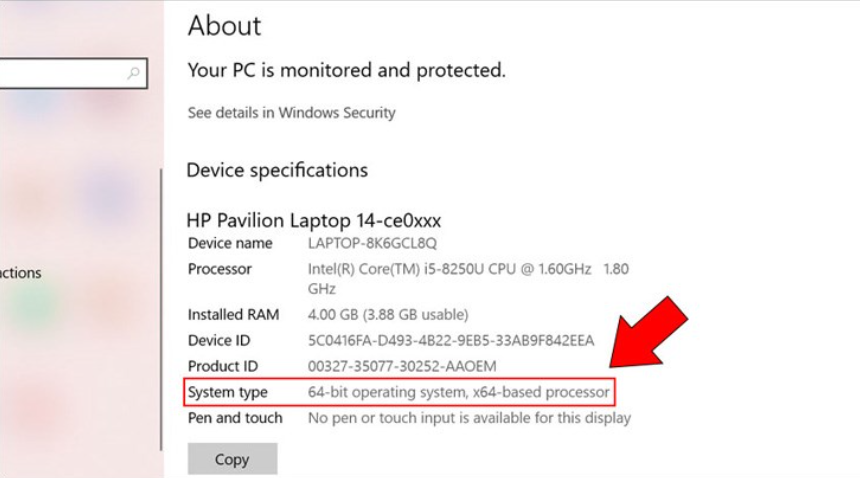Screen dimensions: 860x478
Task: Click the 4.00 GB installed RAM value
Action: click(388, 315)
